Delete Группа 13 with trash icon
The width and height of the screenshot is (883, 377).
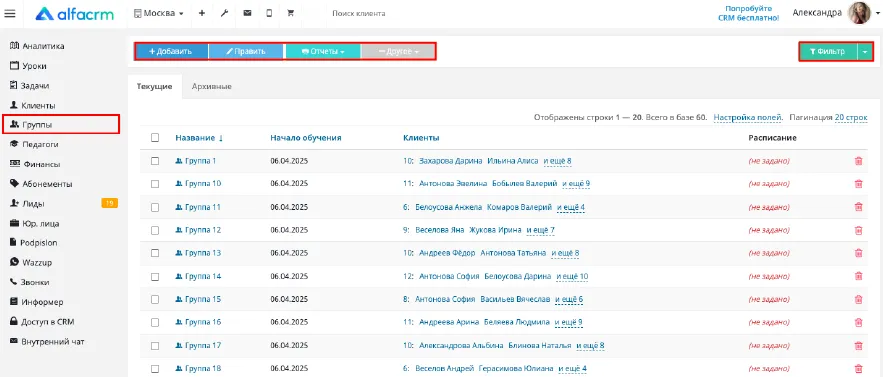tap(858, 253)
